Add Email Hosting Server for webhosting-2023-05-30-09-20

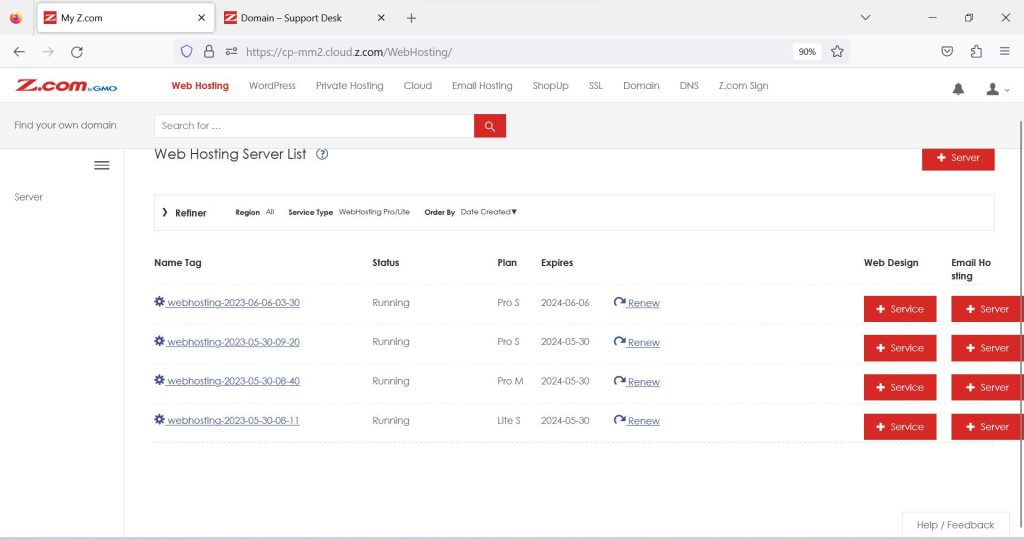point(987,348)
